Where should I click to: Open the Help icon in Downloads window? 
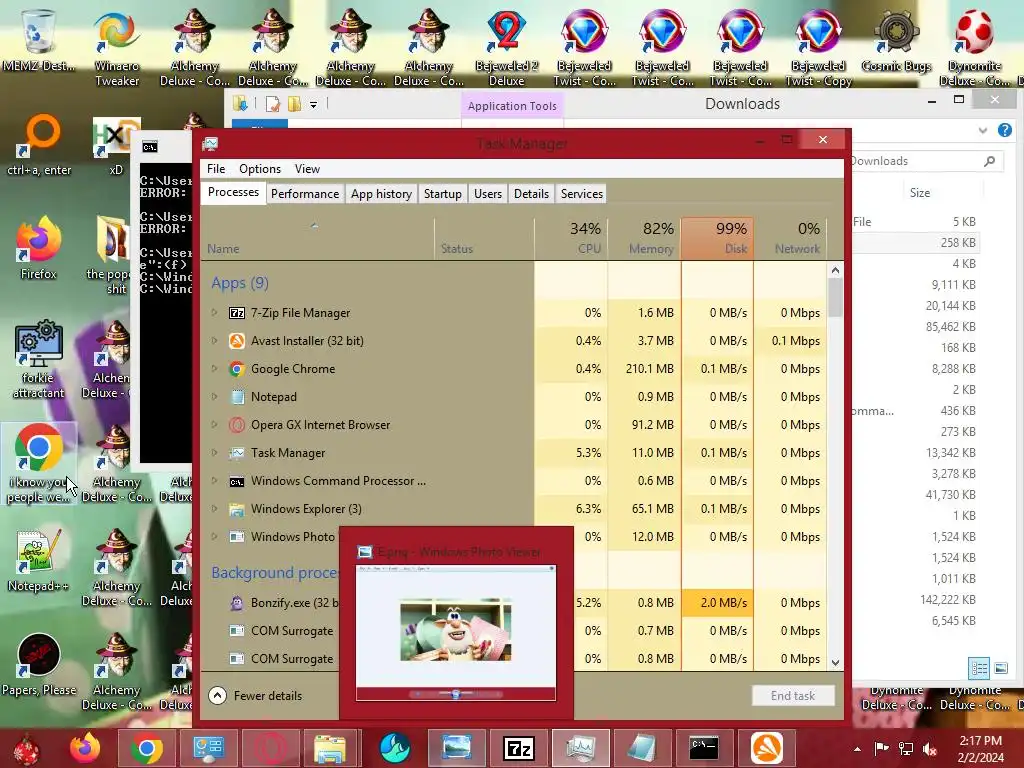[x=1005, y=130]
